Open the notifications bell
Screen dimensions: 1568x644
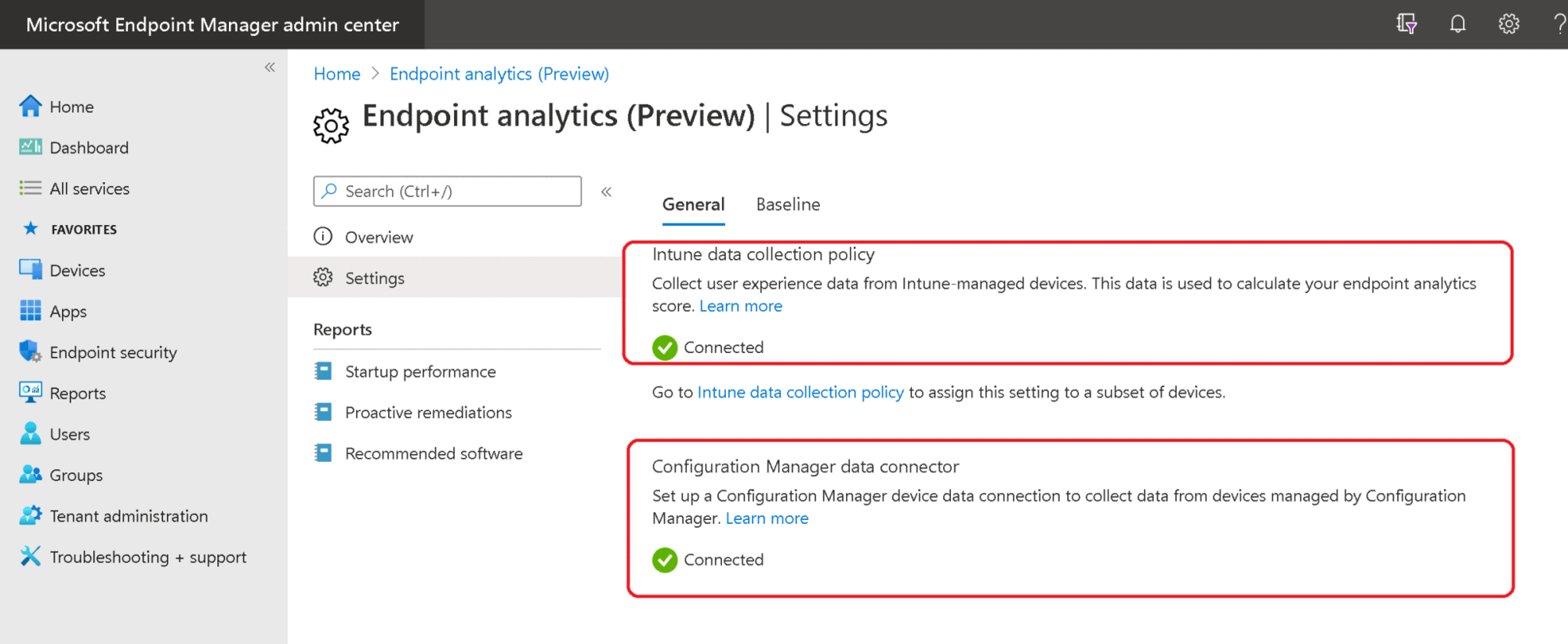[x=1457, y=24]
